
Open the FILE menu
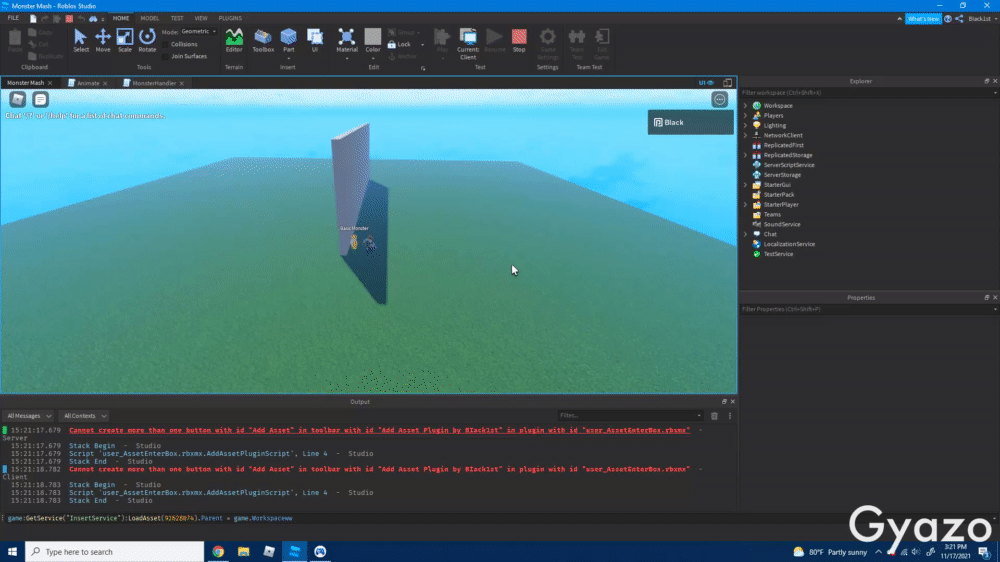13,18
